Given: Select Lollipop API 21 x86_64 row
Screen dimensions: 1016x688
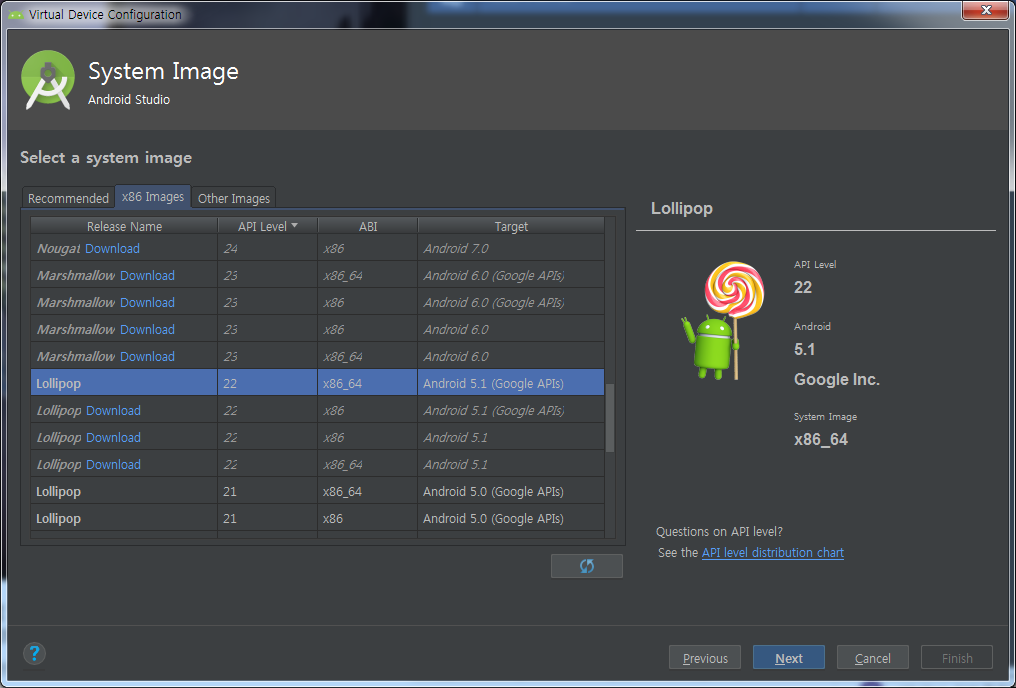Looking at the screenshot, I should [318, 492].
